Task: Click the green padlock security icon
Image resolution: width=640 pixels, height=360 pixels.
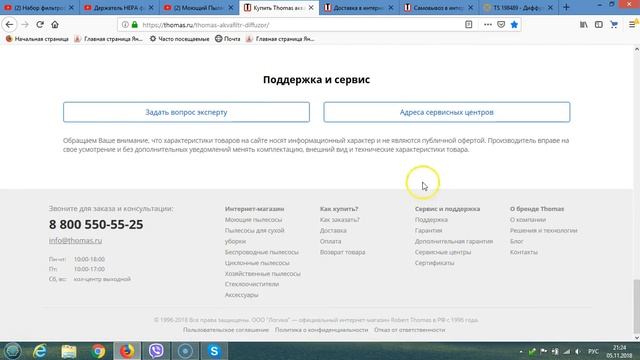Action: point(135,25)
